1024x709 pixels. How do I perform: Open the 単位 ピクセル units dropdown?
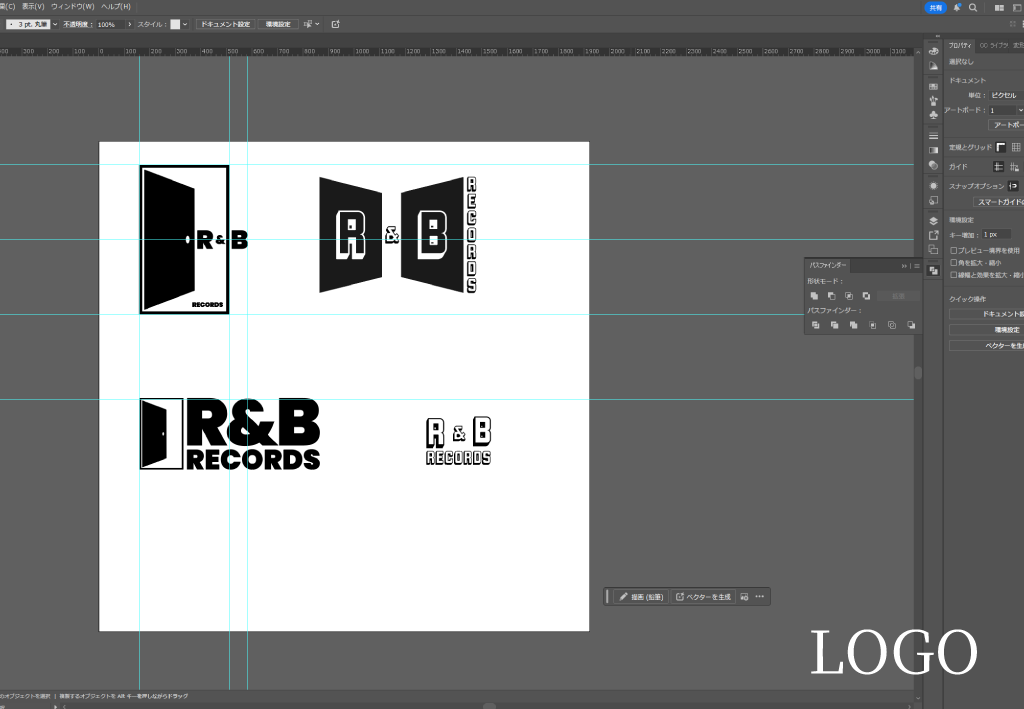click(1004, 95)
